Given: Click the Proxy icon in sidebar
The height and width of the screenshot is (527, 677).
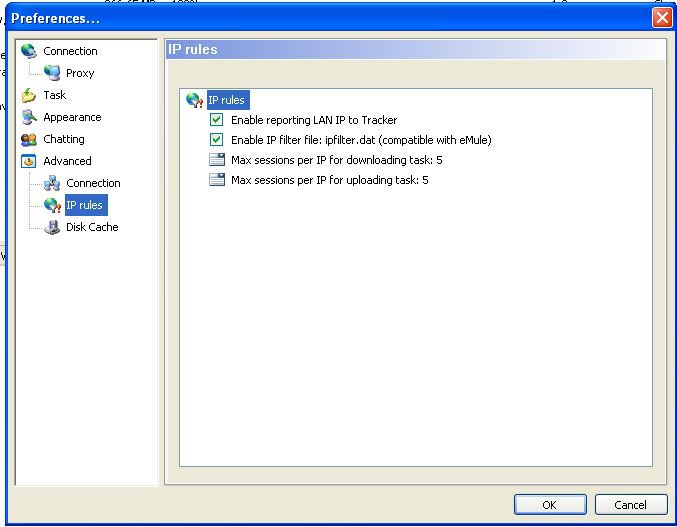Looking at the screenshot, I should click(x=52, y=73).
